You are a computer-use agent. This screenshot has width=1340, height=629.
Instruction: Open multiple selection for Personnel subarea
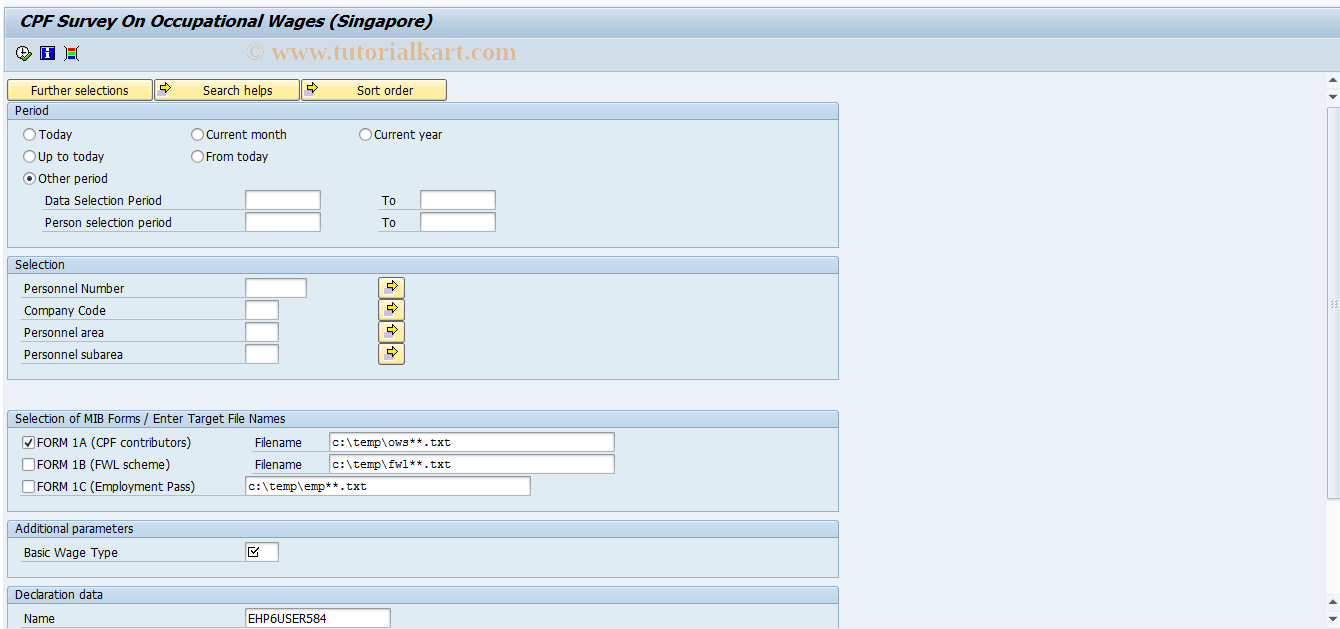coord(391,353)
